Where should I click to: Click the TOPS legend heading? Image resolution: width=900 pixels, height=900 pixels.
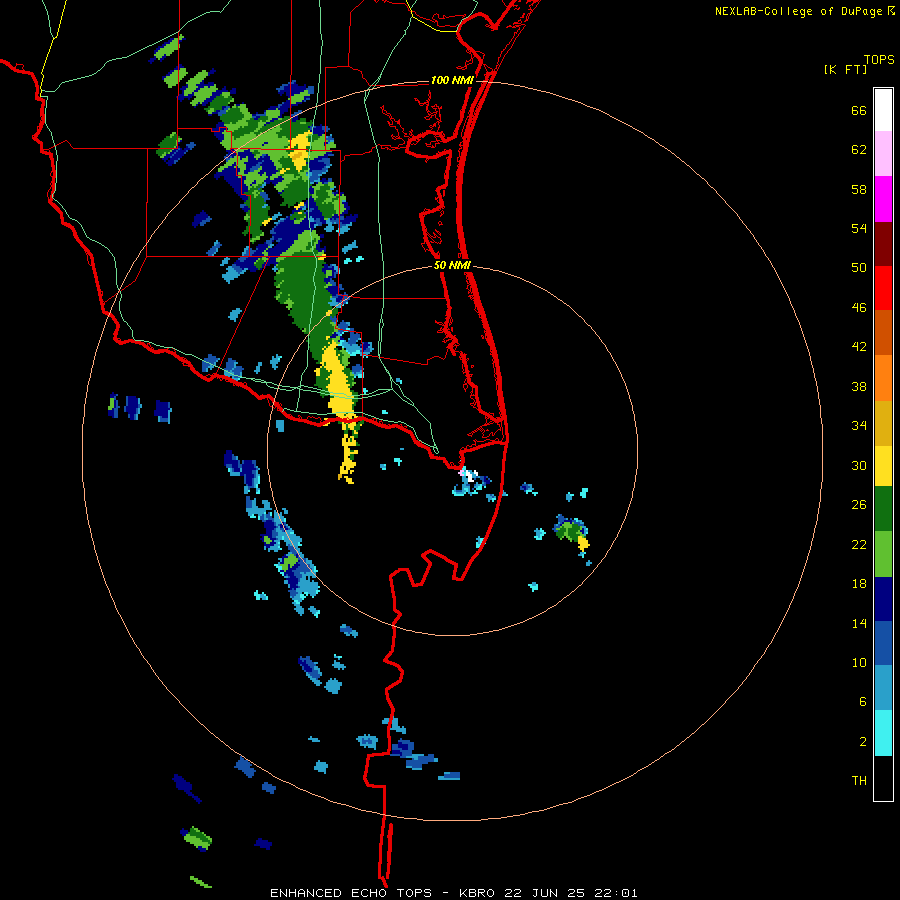[879, 59]
